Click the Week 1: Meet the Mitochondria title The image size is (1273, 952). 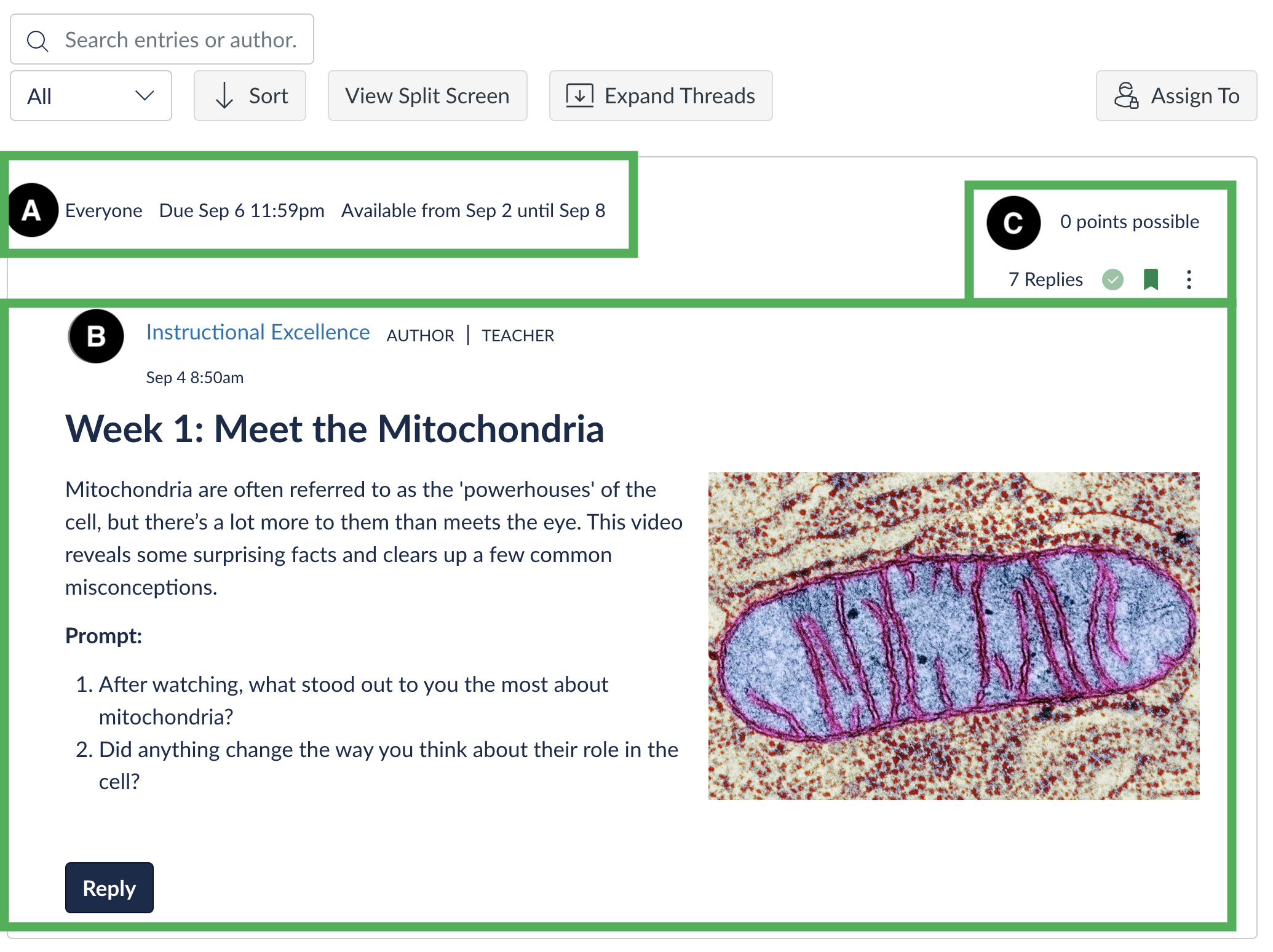point(335,429)
